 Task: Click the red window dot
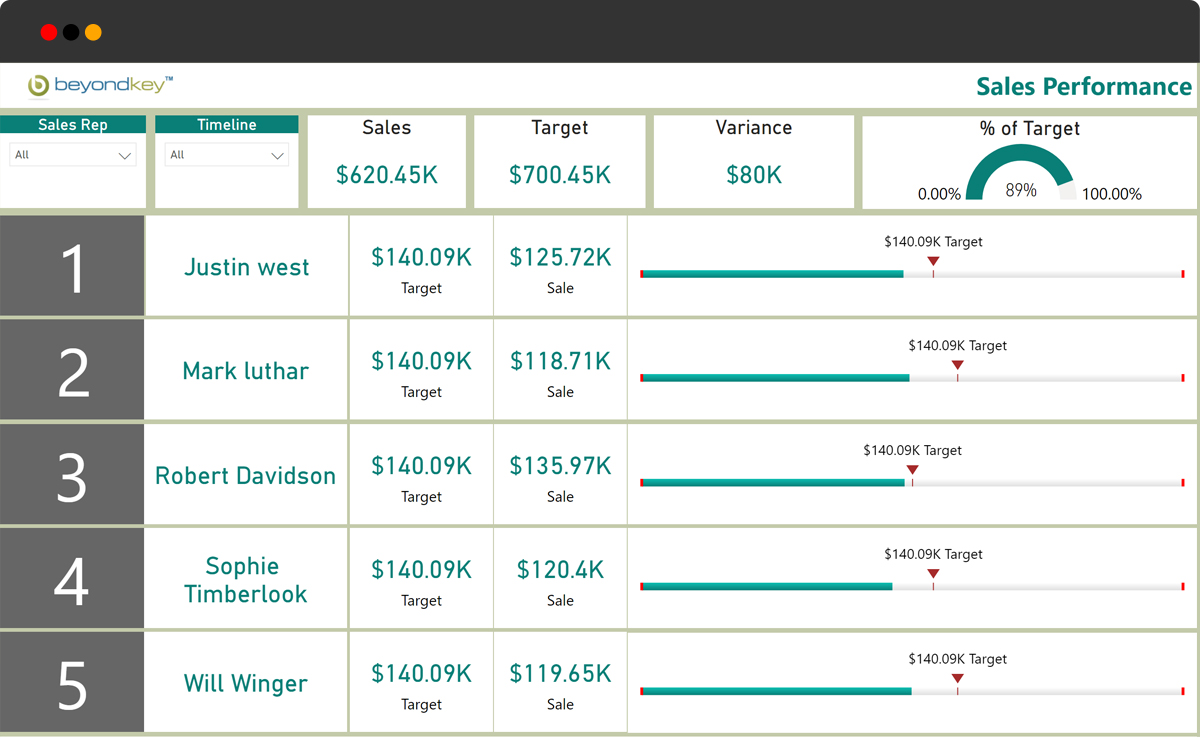coord(49,33)
